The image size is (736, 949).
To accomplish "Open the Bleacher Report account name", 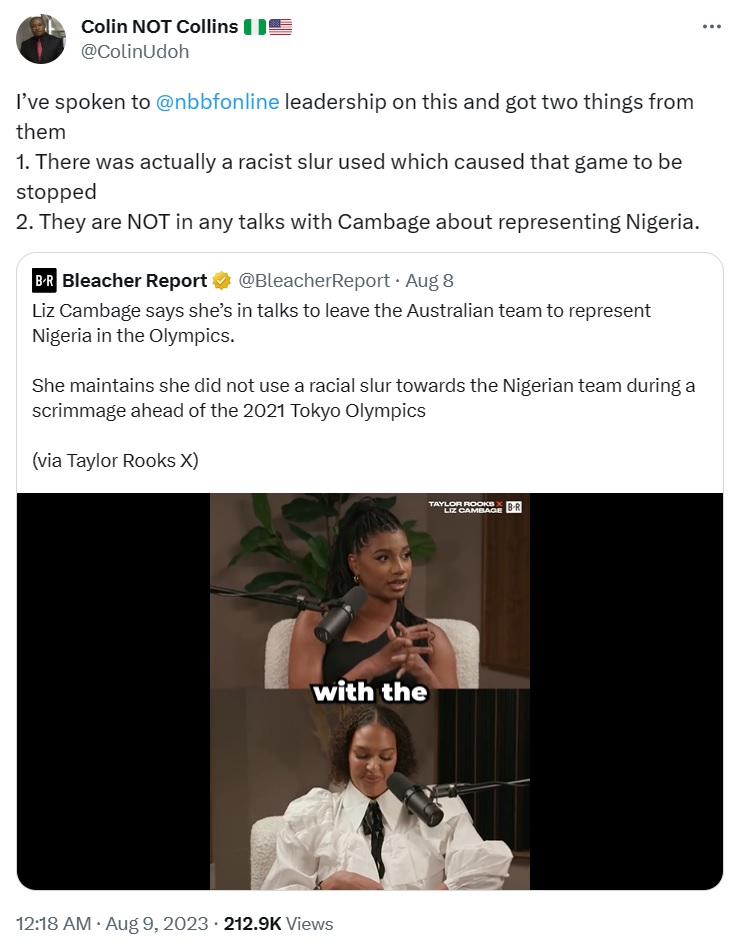I will [x=134, y=281].
